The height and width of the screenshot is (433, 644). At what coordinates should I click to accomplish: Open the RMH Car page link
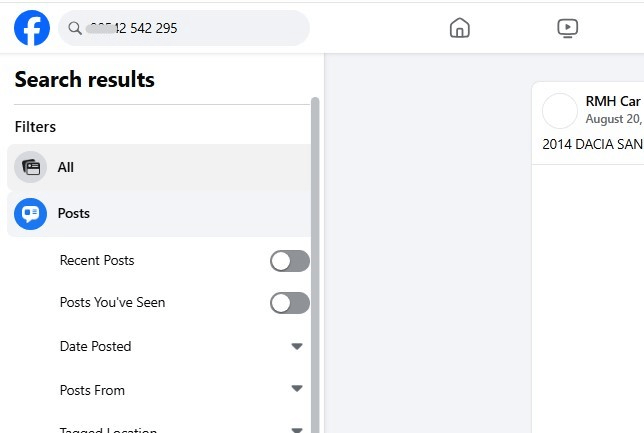pyautogui.click(x=612, y=101)
